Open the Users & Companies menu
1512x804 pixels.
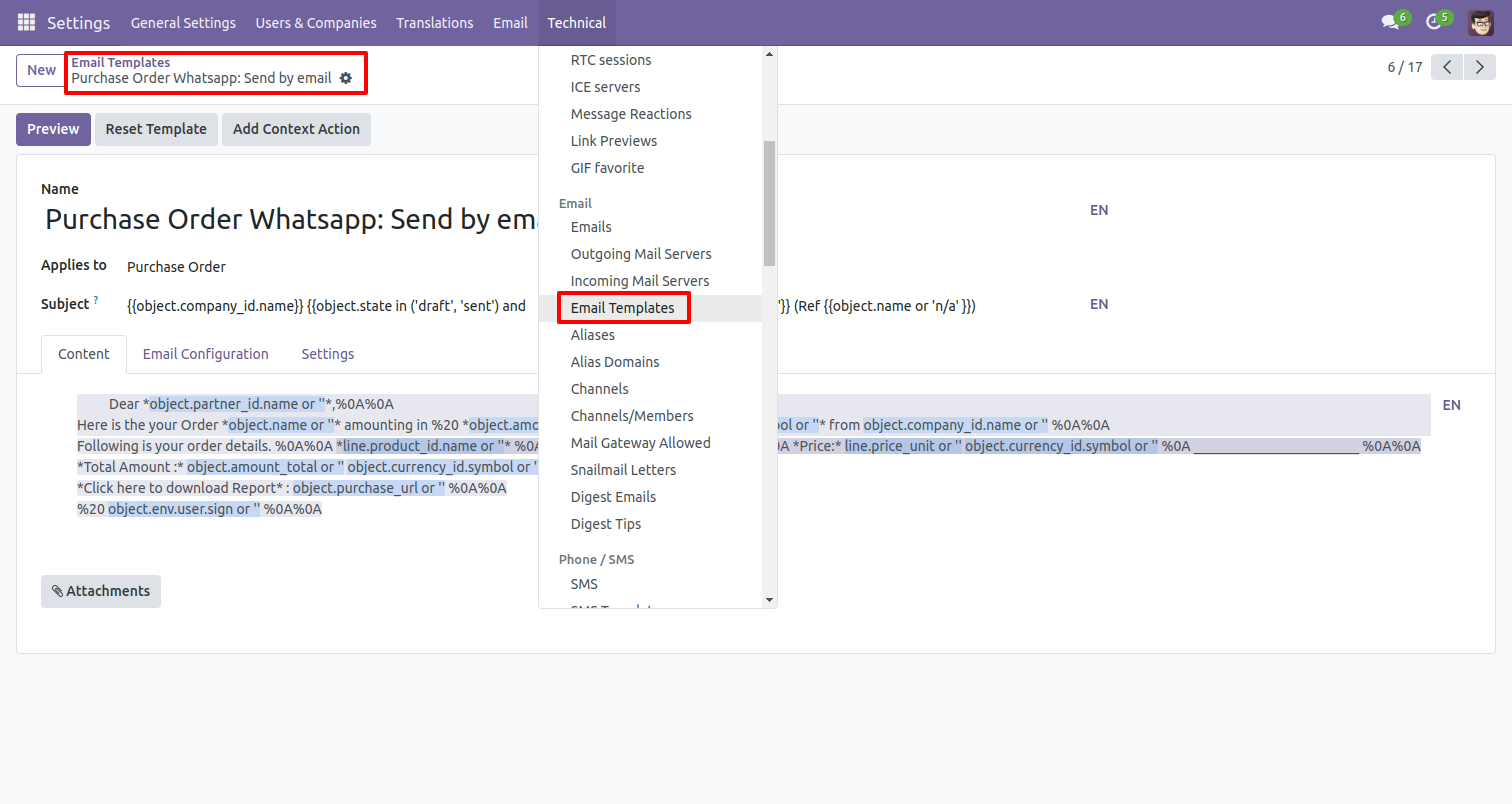pyautogui.click(x=316, y=22)
